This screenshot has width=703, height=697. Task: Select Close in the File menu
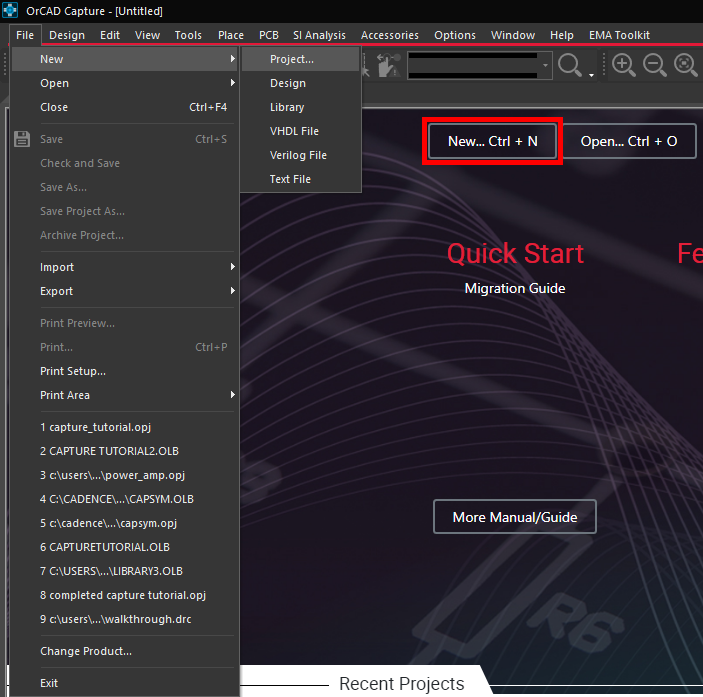point(124,107)
